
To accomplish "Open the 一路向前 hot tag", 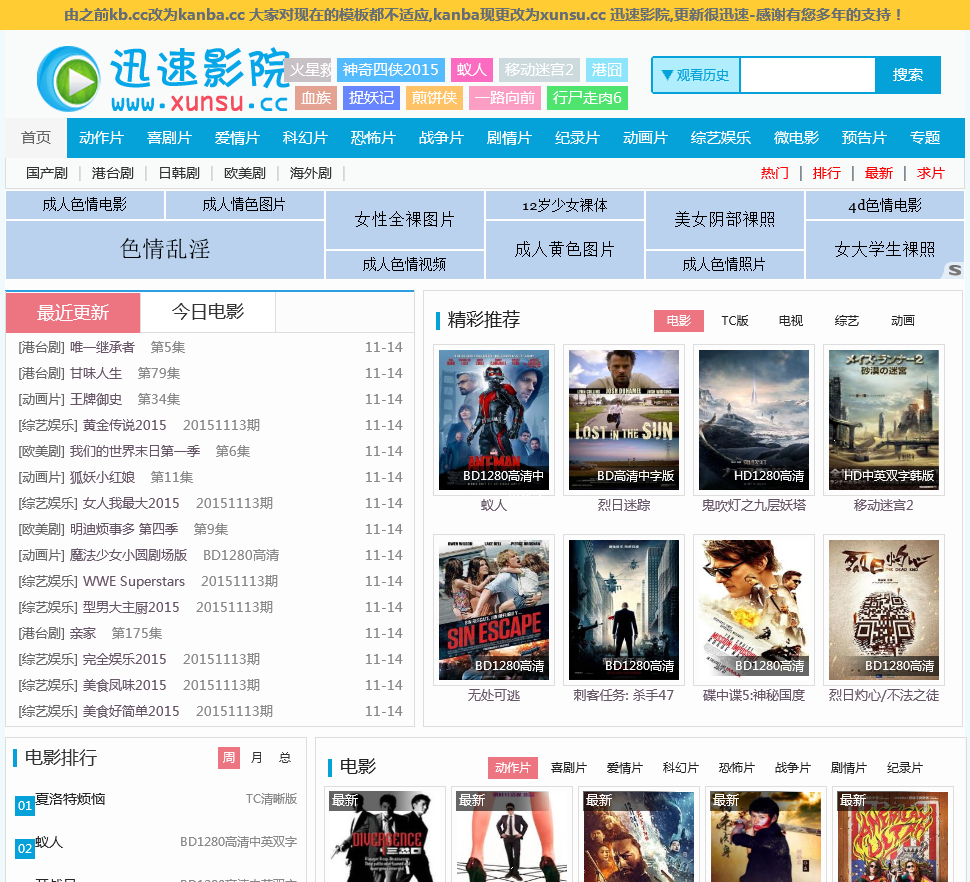I will [505, 98].
